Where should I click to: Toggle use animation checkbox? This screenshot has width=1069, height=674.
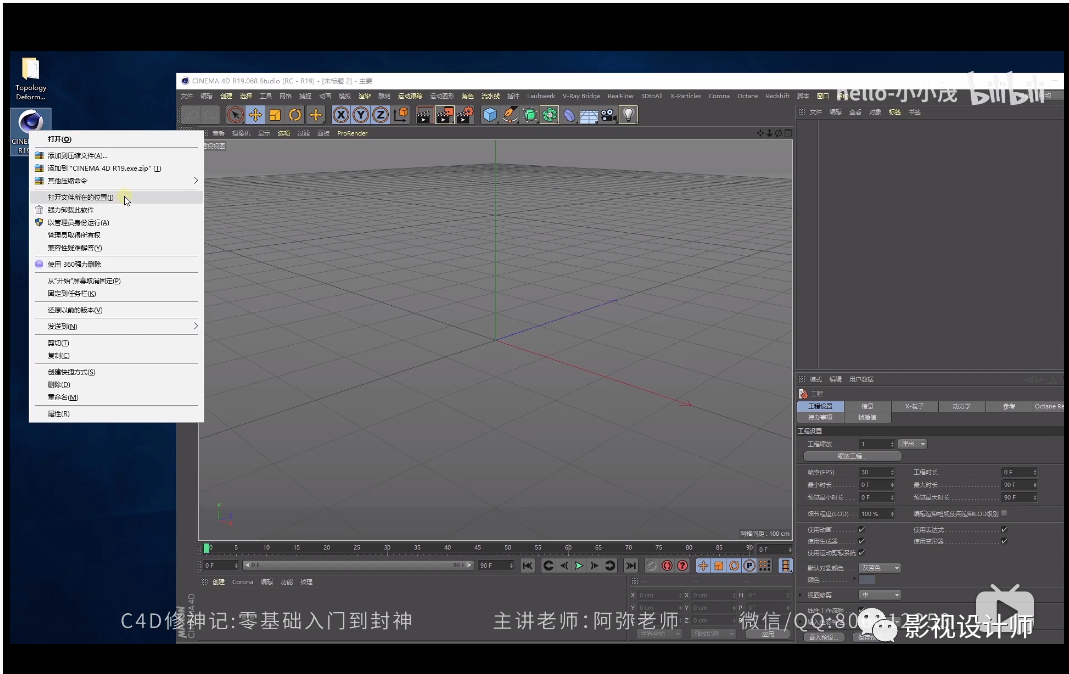click(x=862, y=530)
